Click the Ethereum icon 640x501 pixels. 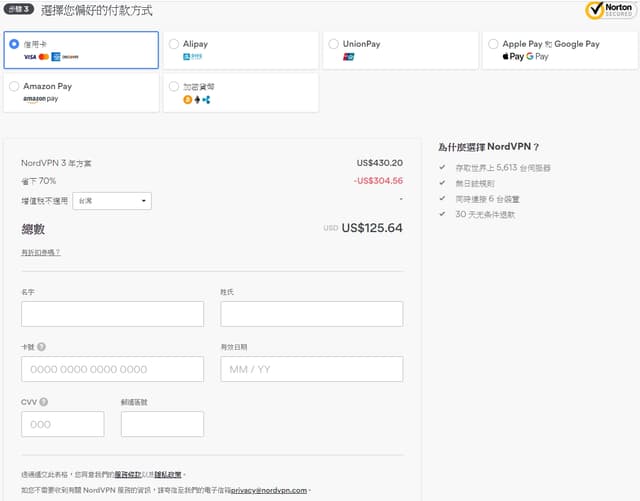point(197,100)
